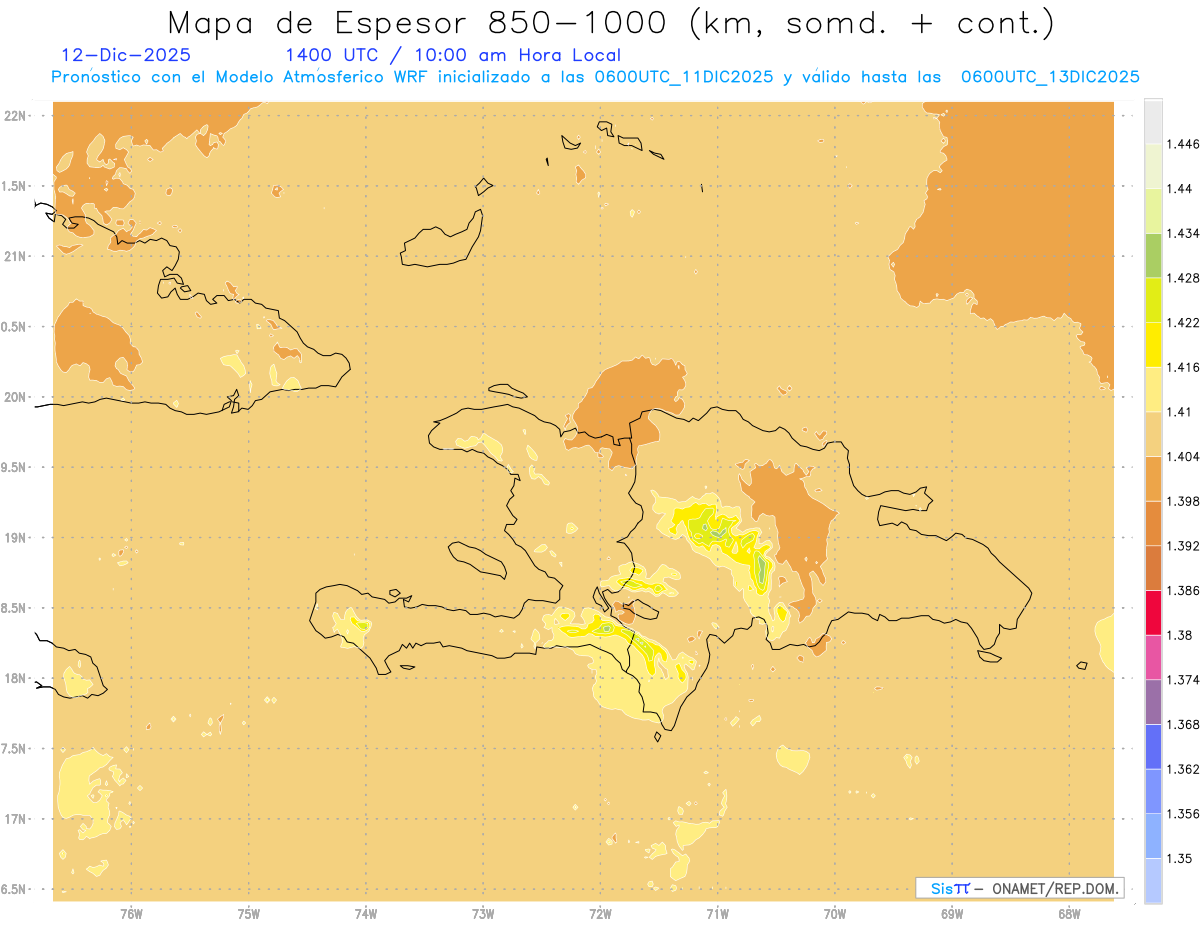Image resolution: width=1200 pixels, height=927 pixels.
Task: Click the '21N' latitude label
Action: [x=16, y=257]
